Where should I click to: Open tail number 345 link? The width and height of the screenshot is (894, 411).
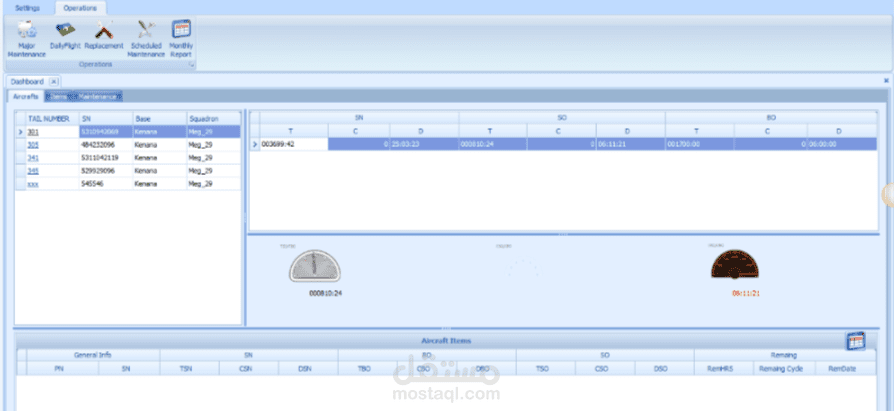[x=32, y=171]
